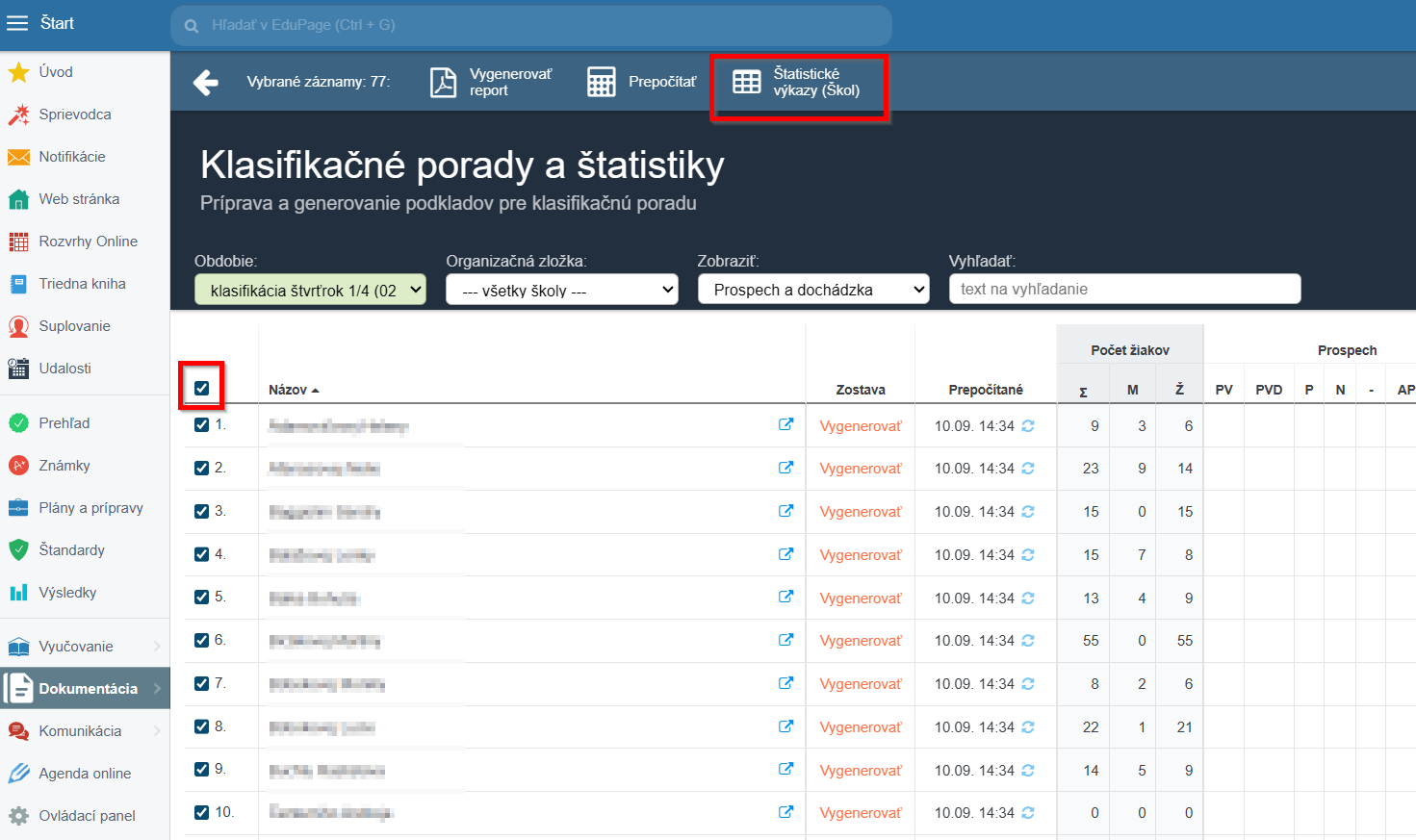Viewport: 1416px width, 840px height.
Task: Click Vygenerovať link in row 2
Action: pos(861,469)
